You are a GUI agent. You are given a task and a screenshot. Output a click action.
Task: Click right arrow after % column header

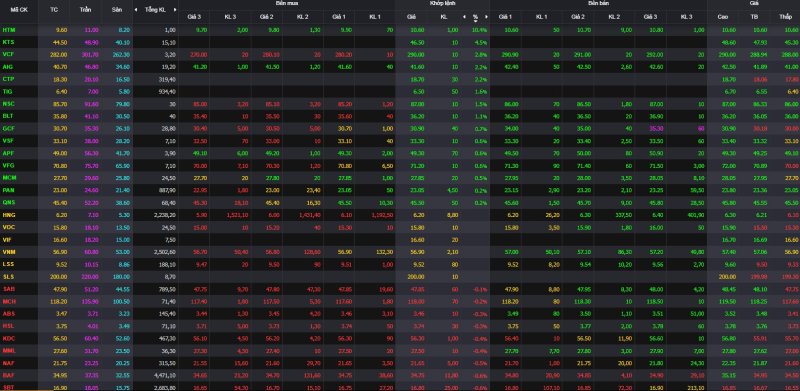[486, 17]
